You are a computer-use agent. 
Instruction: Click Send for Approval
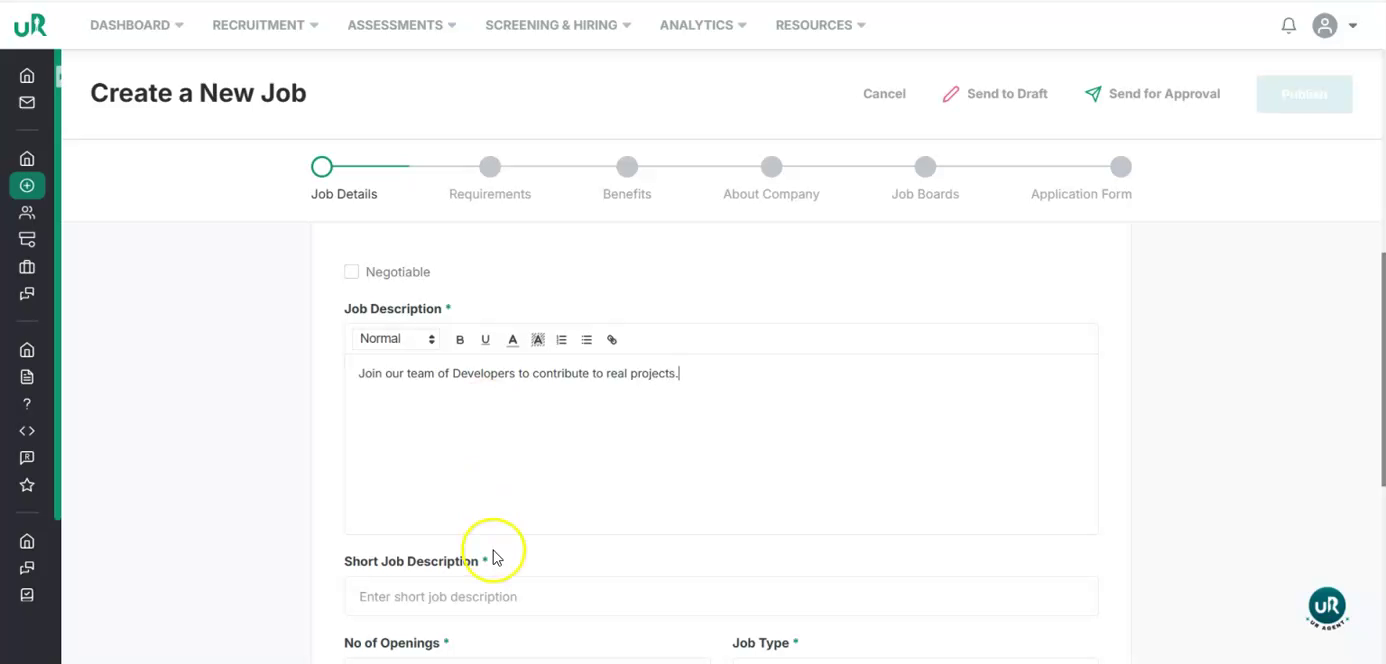pyautogui.click(x=1152, y=94)
